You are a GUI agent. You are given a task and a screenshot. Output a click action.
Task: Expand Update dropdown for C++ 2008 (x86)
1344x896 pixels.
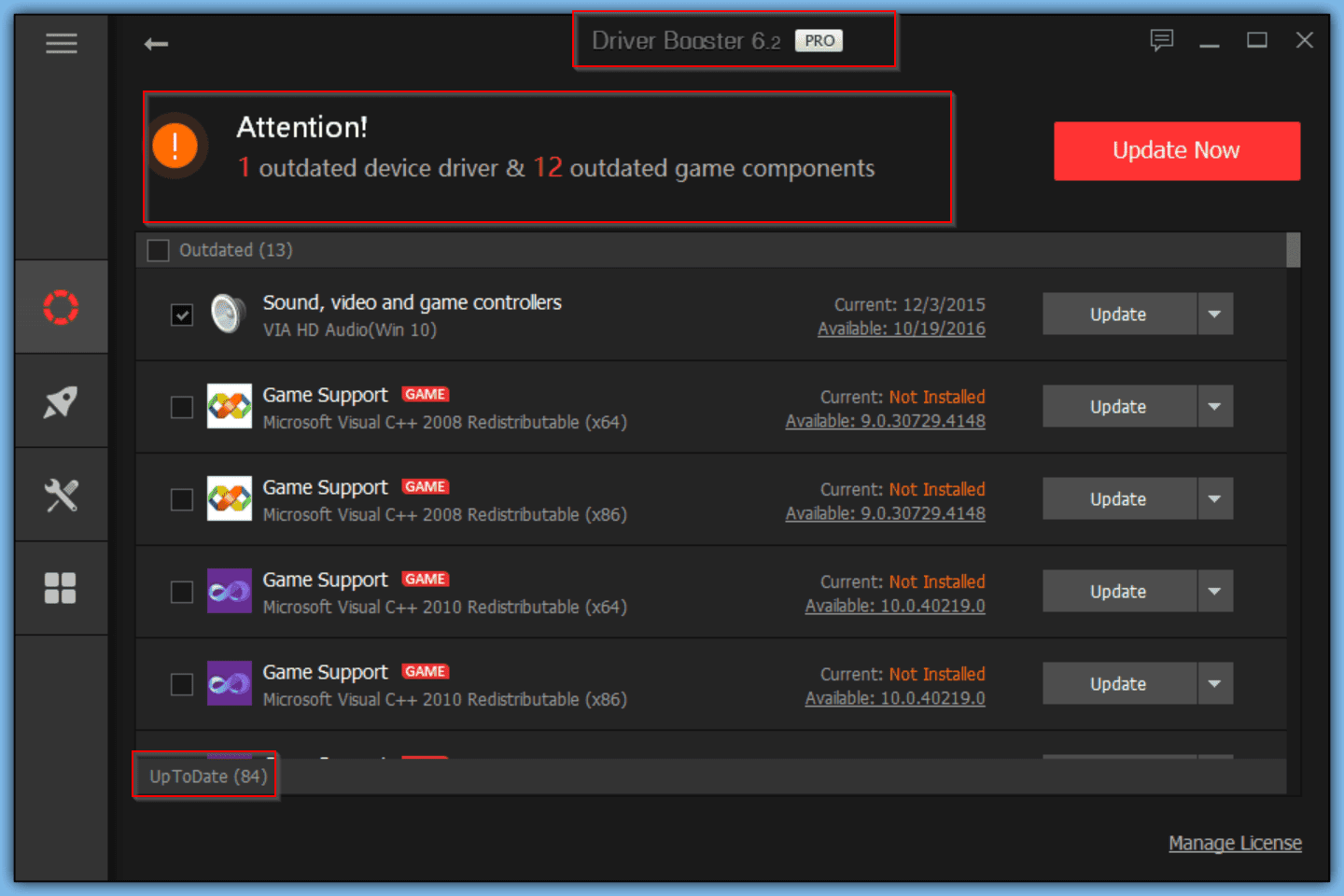coord(1215,498)
